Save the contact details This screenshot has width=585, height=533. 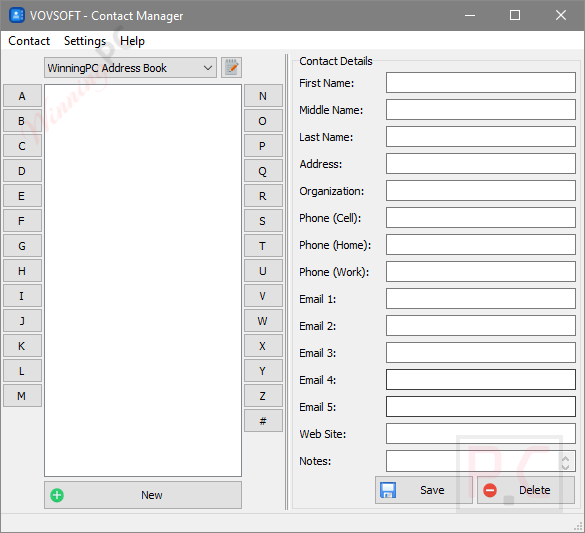(424, 490)
